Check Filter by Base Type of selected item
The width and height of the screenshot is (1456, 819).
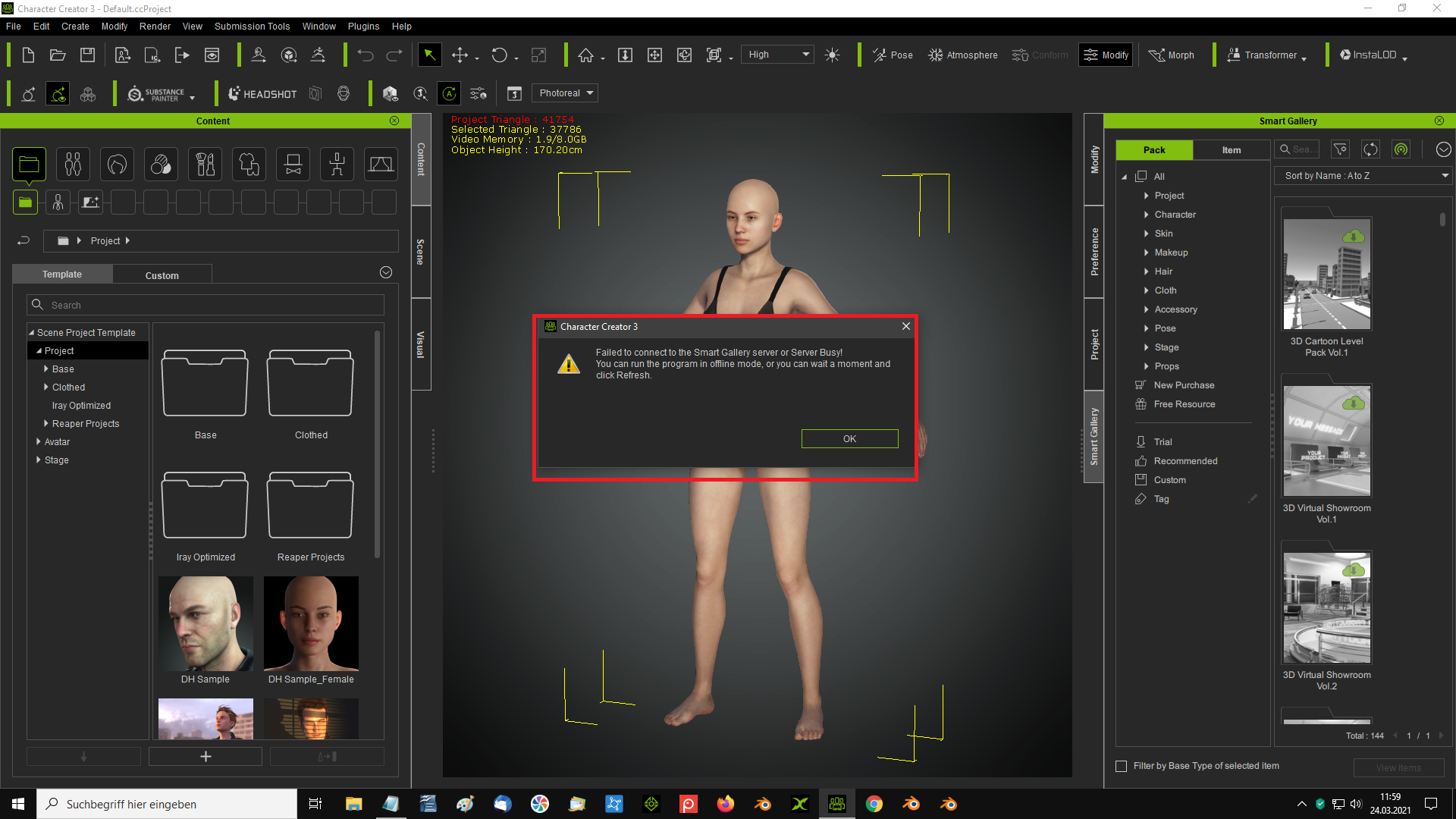point(1122,766)
